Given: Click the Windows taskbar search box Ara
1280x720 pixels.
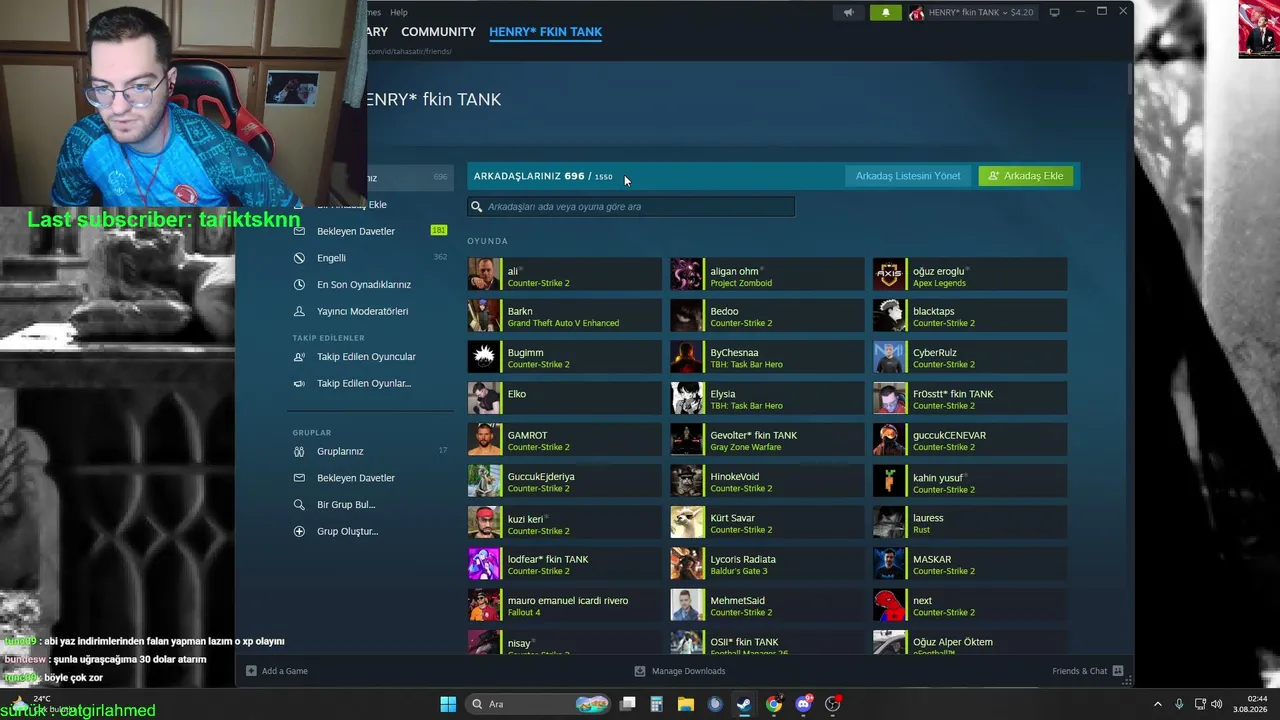Looking at the screenshot, I should tap(540, 704).
